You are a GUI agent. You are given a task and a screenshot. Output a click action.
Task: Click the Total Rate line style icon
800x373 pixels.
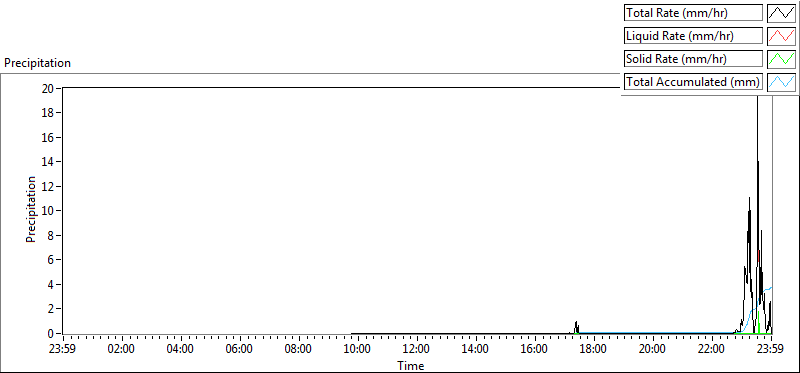[x=782, y=12]
